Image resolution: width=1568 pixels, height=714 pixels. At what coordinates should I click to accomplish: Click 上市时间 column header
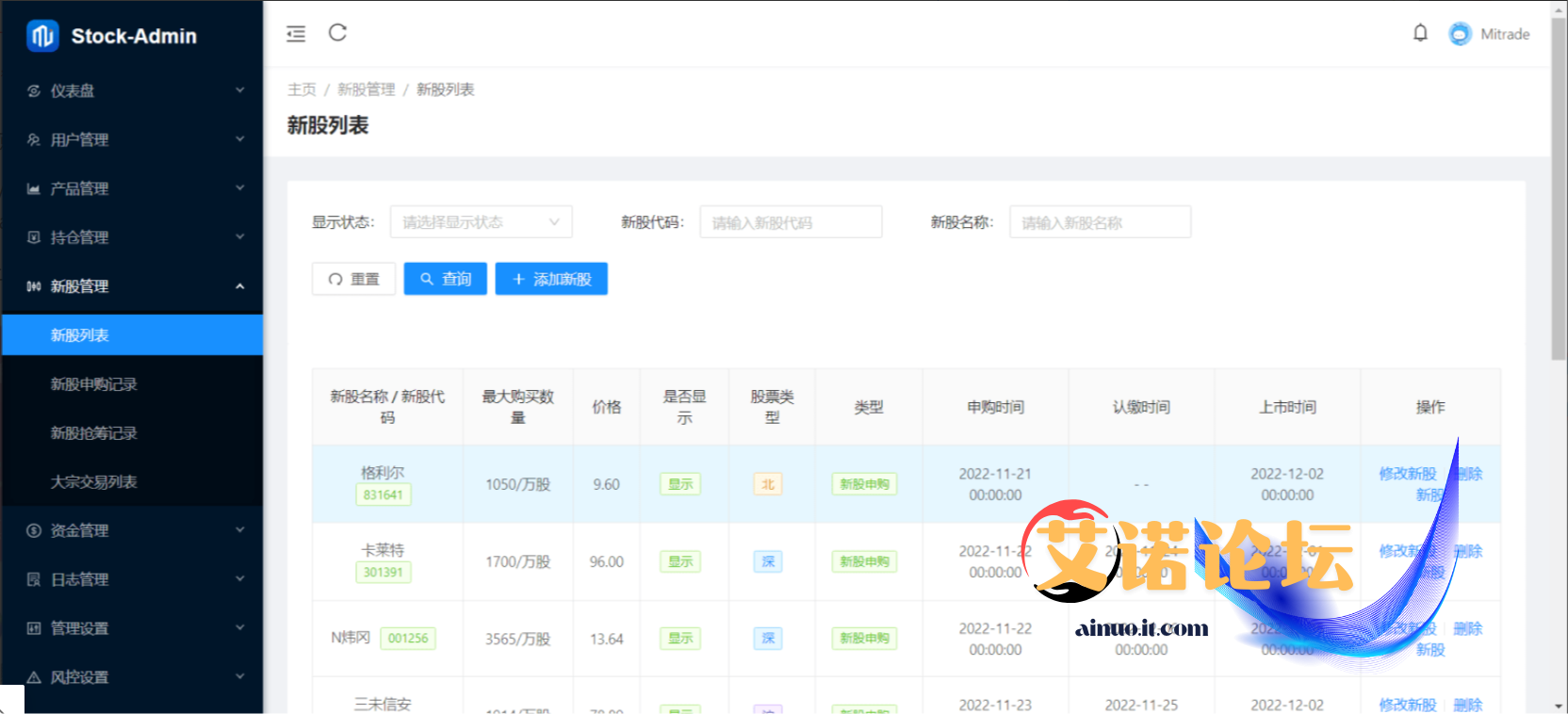pyautogui.click(x=1287, y=407)
